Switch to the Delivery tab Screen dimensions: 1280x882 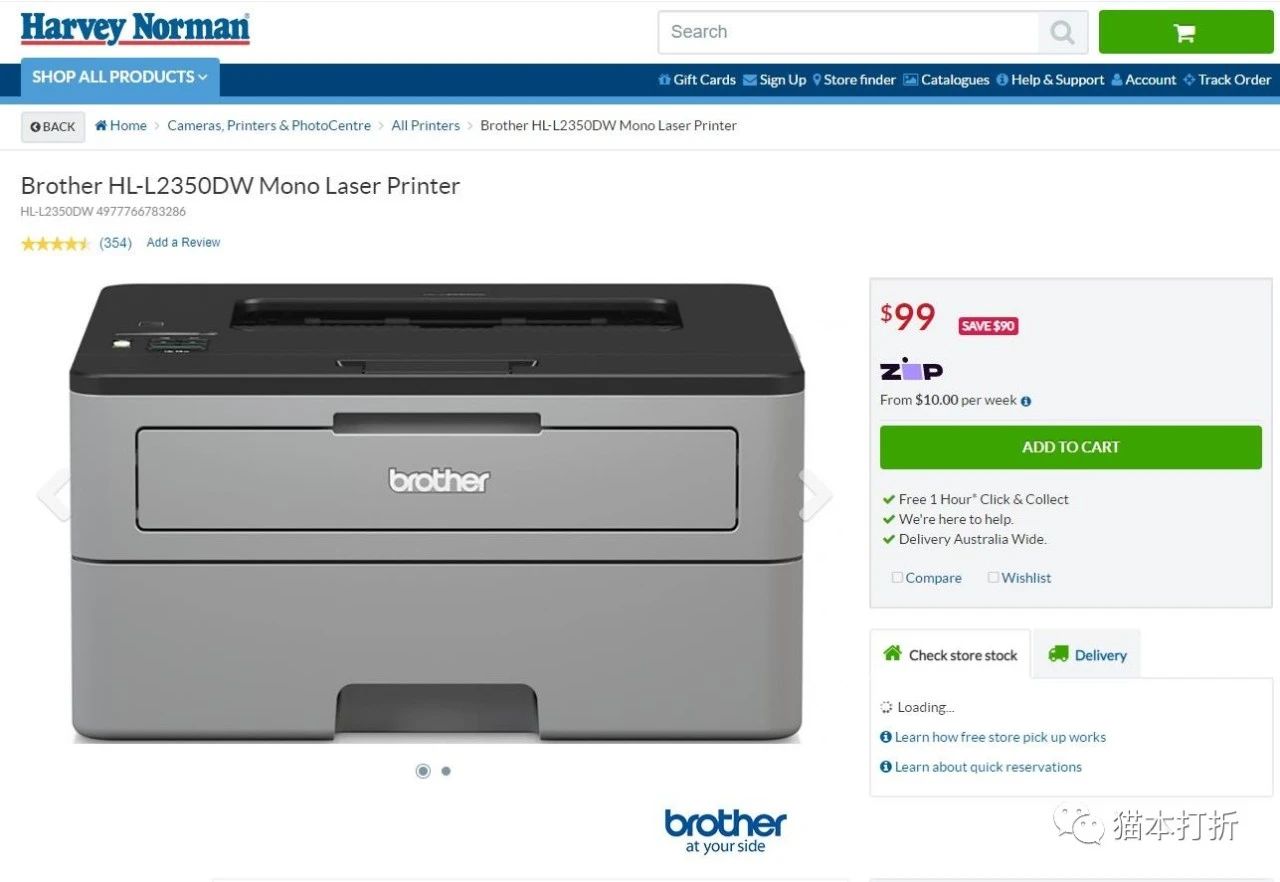click(x=1086, y=655)
